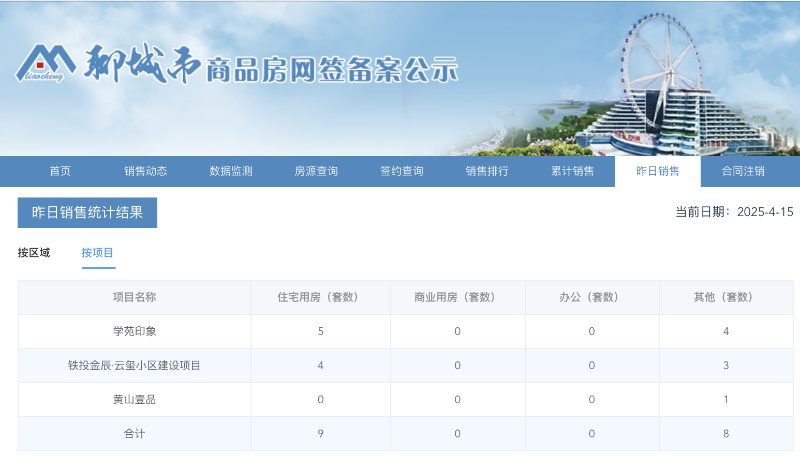Click the 商业用房（套数） column header

pos(457,297)
